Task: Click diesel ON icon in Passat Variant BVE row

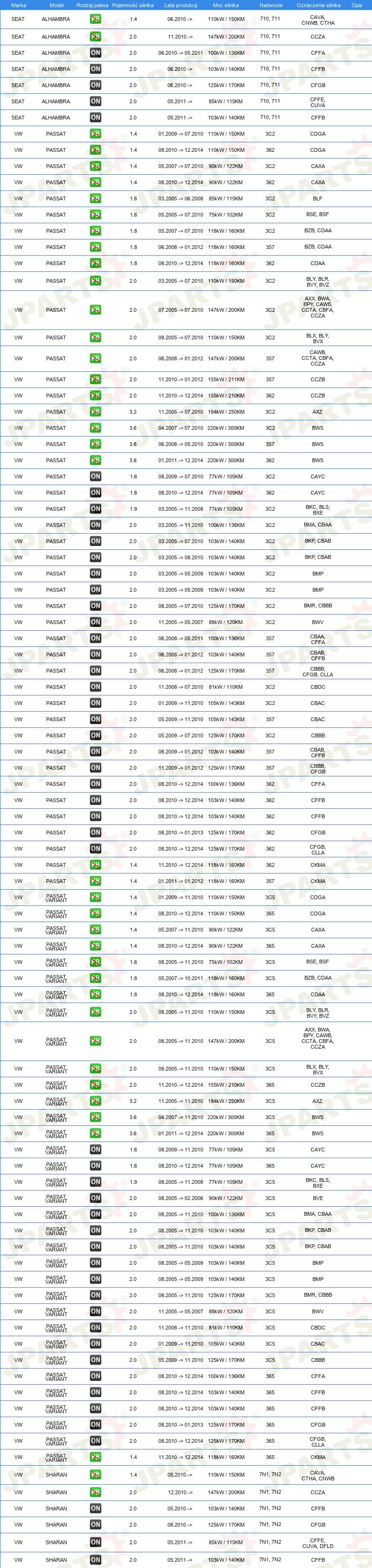Action: pyautogui.click(x=96, y=1198)
